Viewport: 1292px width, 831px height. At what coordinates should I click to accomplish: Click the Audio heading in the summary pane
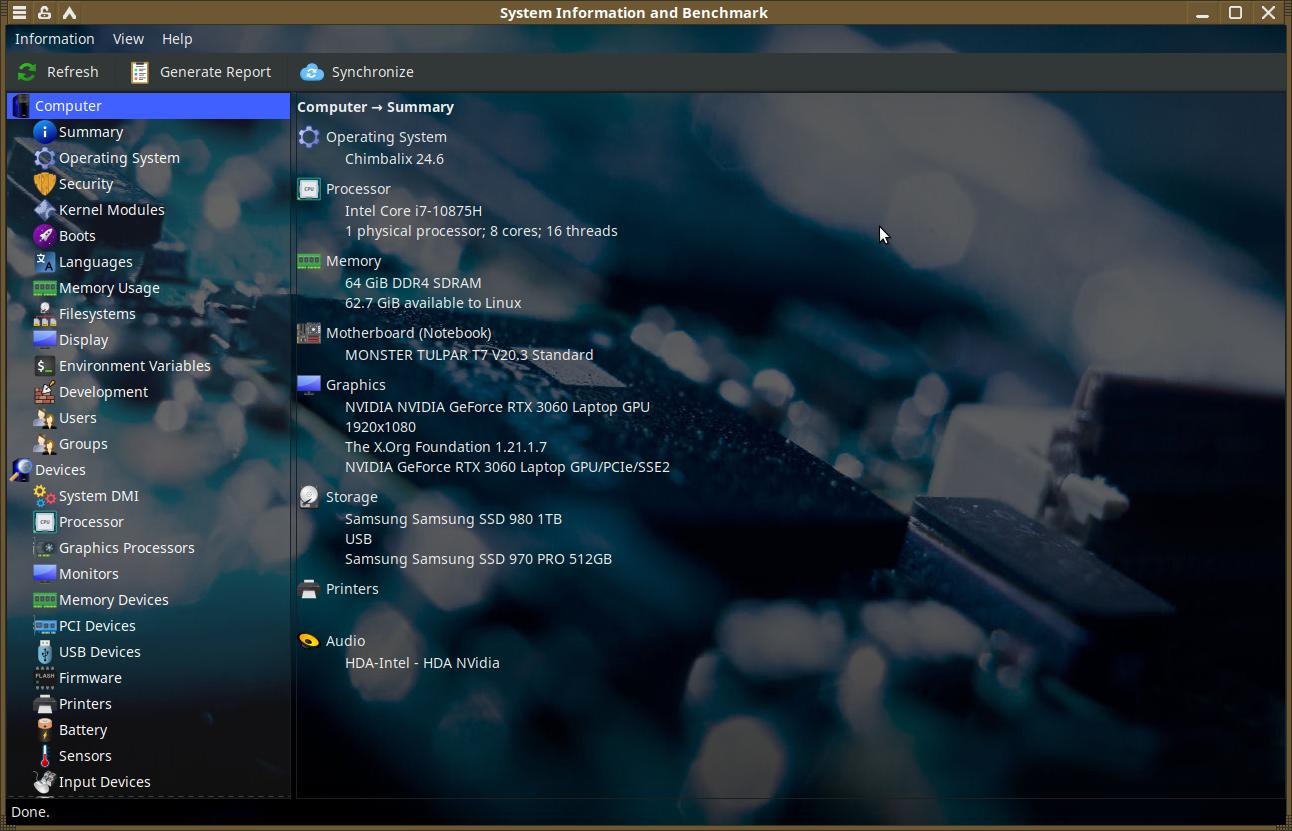(x=345, y=641)
